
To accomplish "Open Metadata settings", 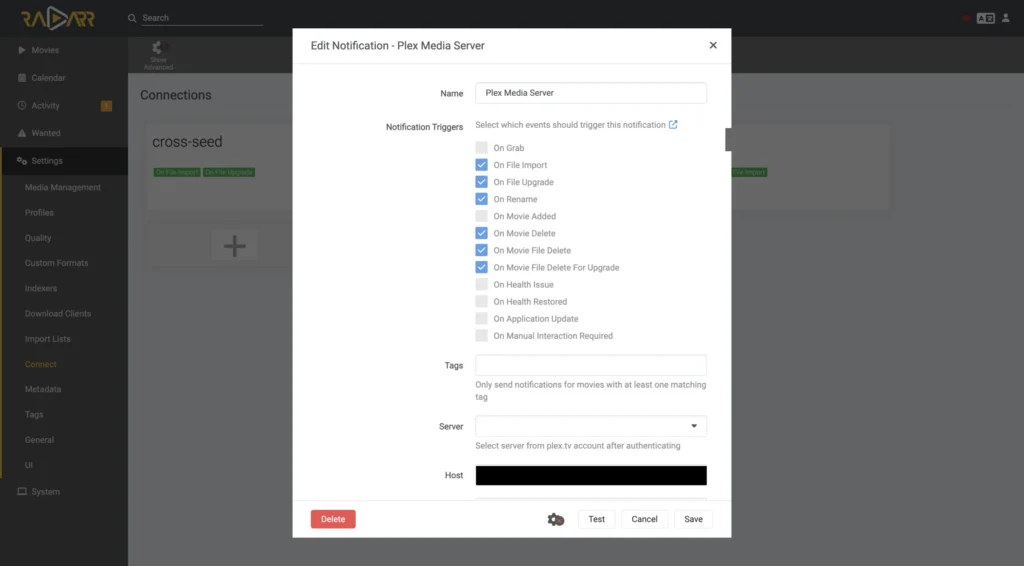I will (42, 389).
